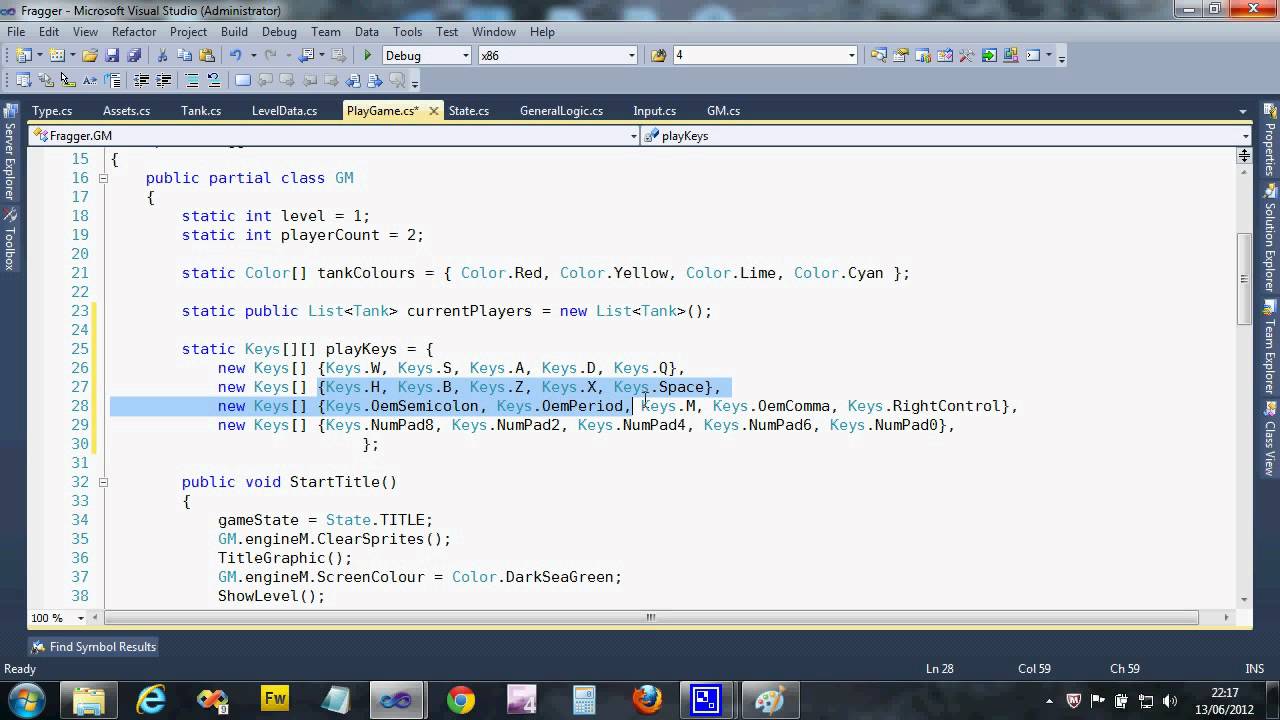Click the Display Parameter Info icon
This screenshot has height=720, width=1280.
(x=46, y=81)
